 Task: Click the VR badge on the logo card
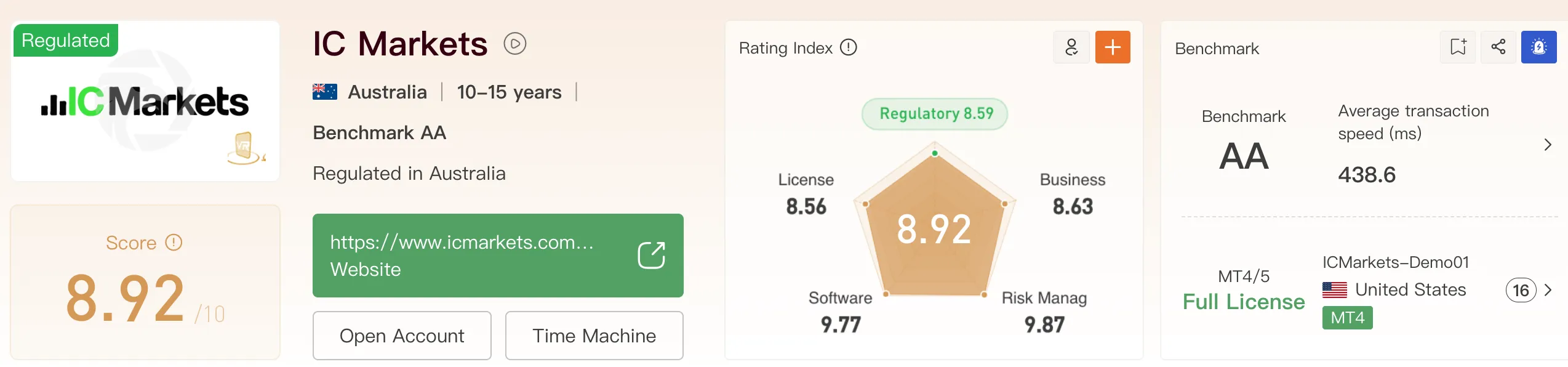point(246,148)
